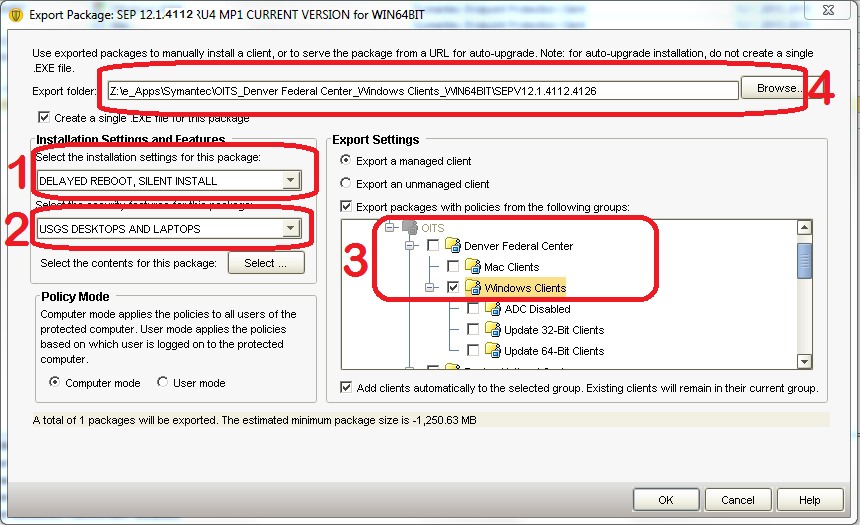Select Computer mode radio button
Viewport: 860px width, 525px height.
pos(54,382)
